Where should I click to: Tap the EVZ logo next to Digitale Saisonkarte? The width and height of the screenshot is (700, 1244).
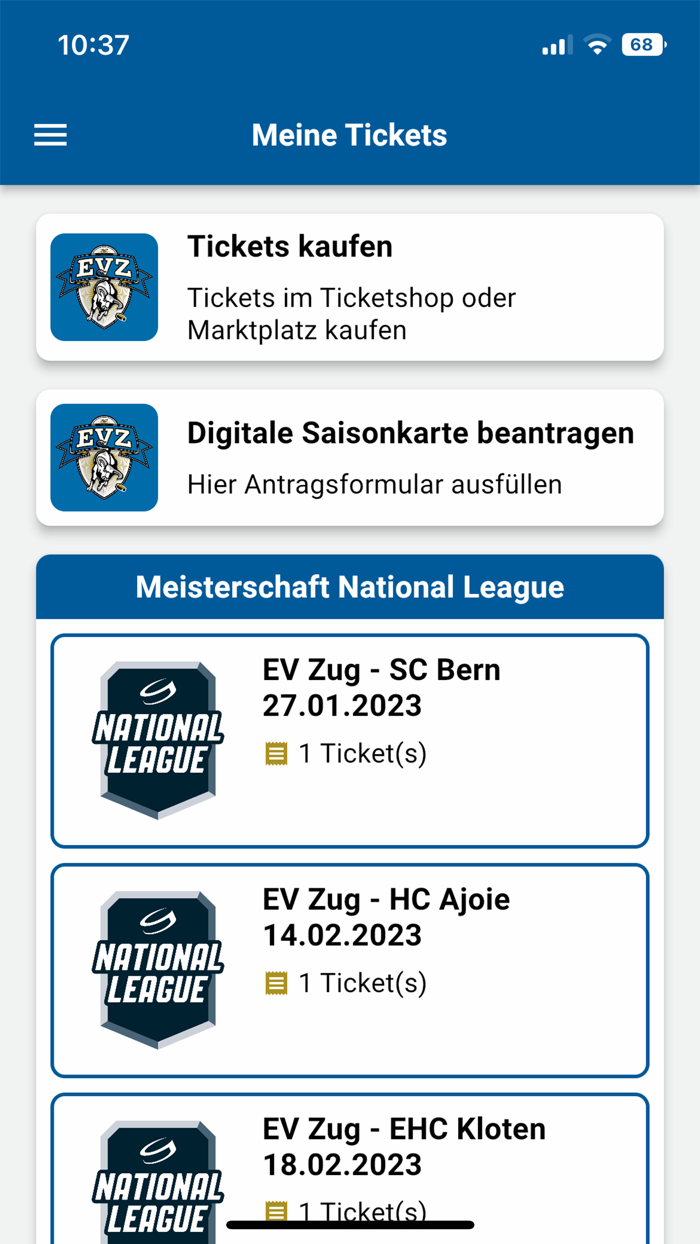pyautogui.click(x=104, y=457)
